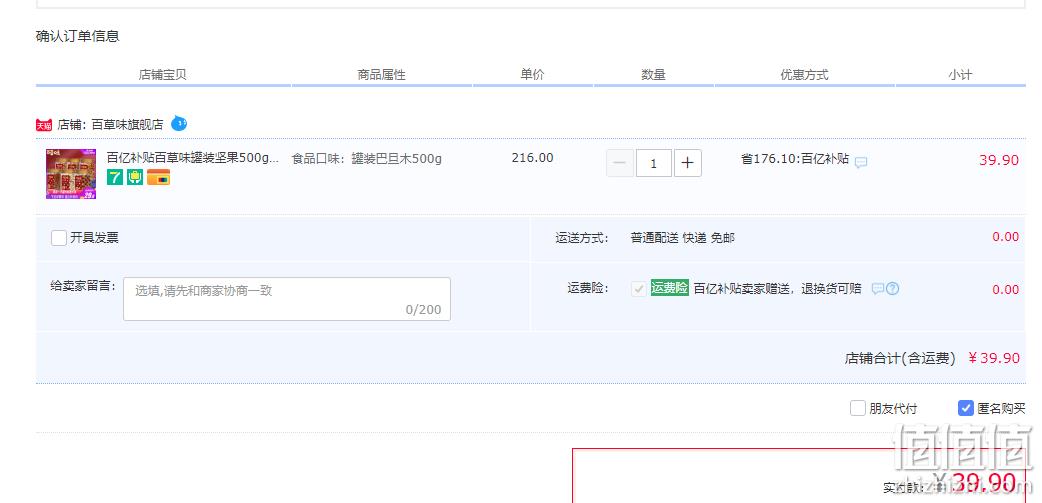Click the 0/200 character counter
Screen dimensions: 1042x503
pyautogui.click(x=423, y=310)
